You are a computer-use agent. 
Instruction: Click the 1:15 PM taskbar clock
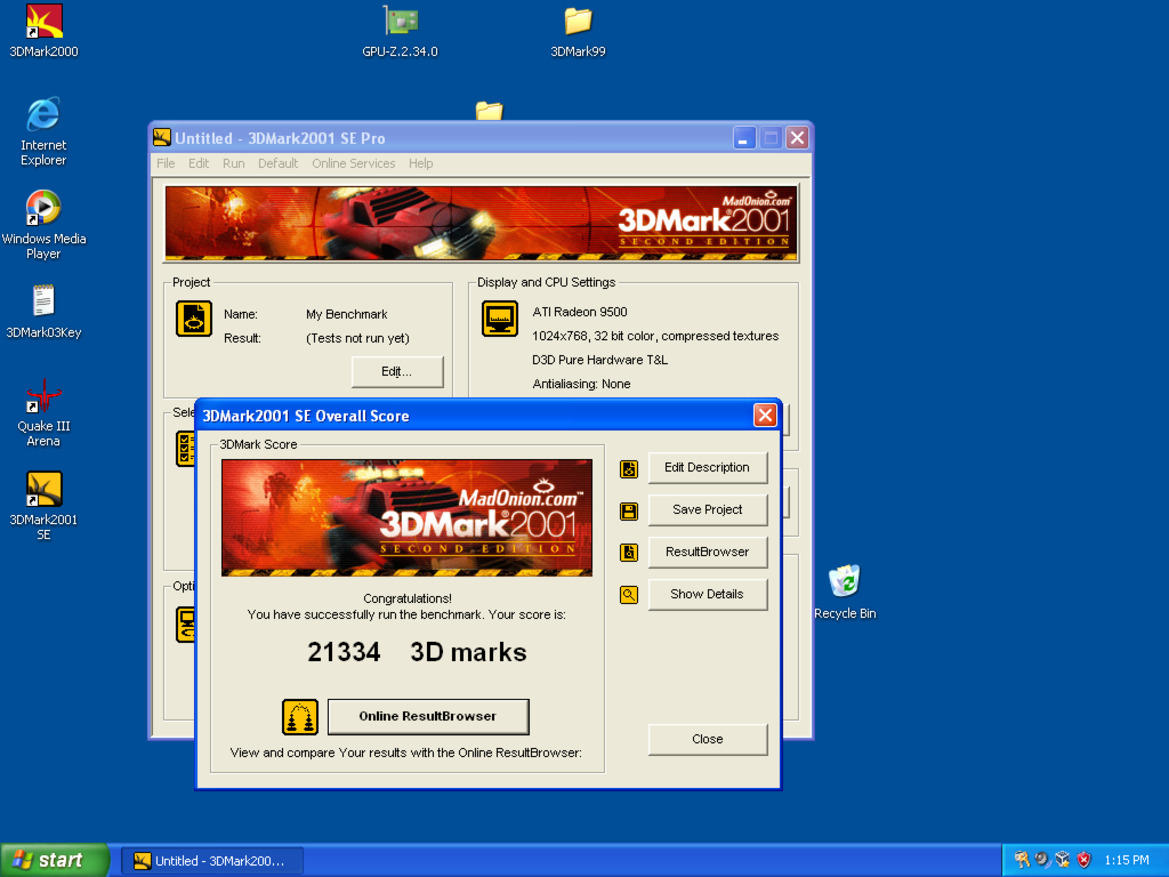1127,861
